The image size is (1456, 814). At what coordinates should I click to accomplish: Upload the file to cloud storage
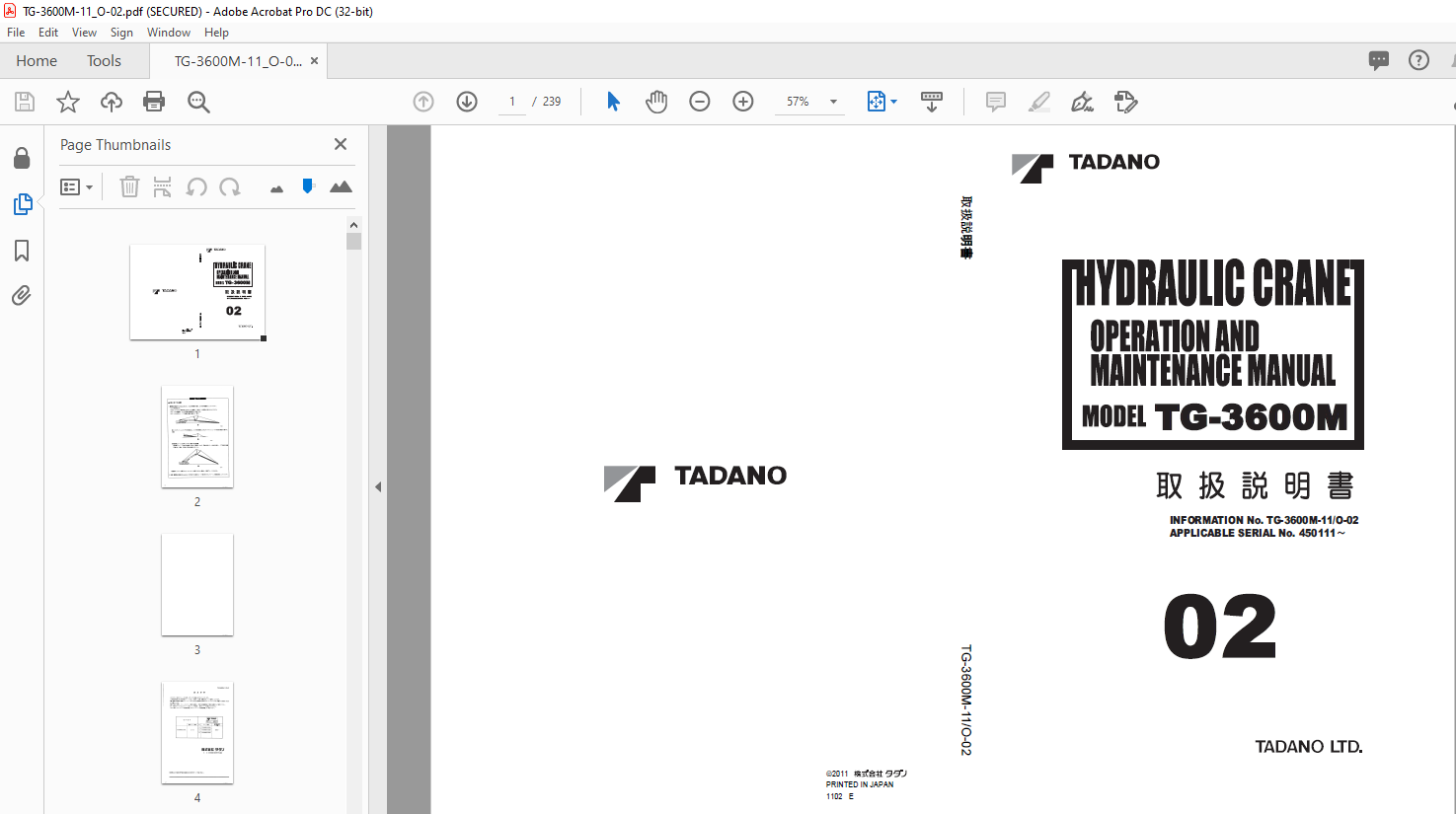pos(112,102)
